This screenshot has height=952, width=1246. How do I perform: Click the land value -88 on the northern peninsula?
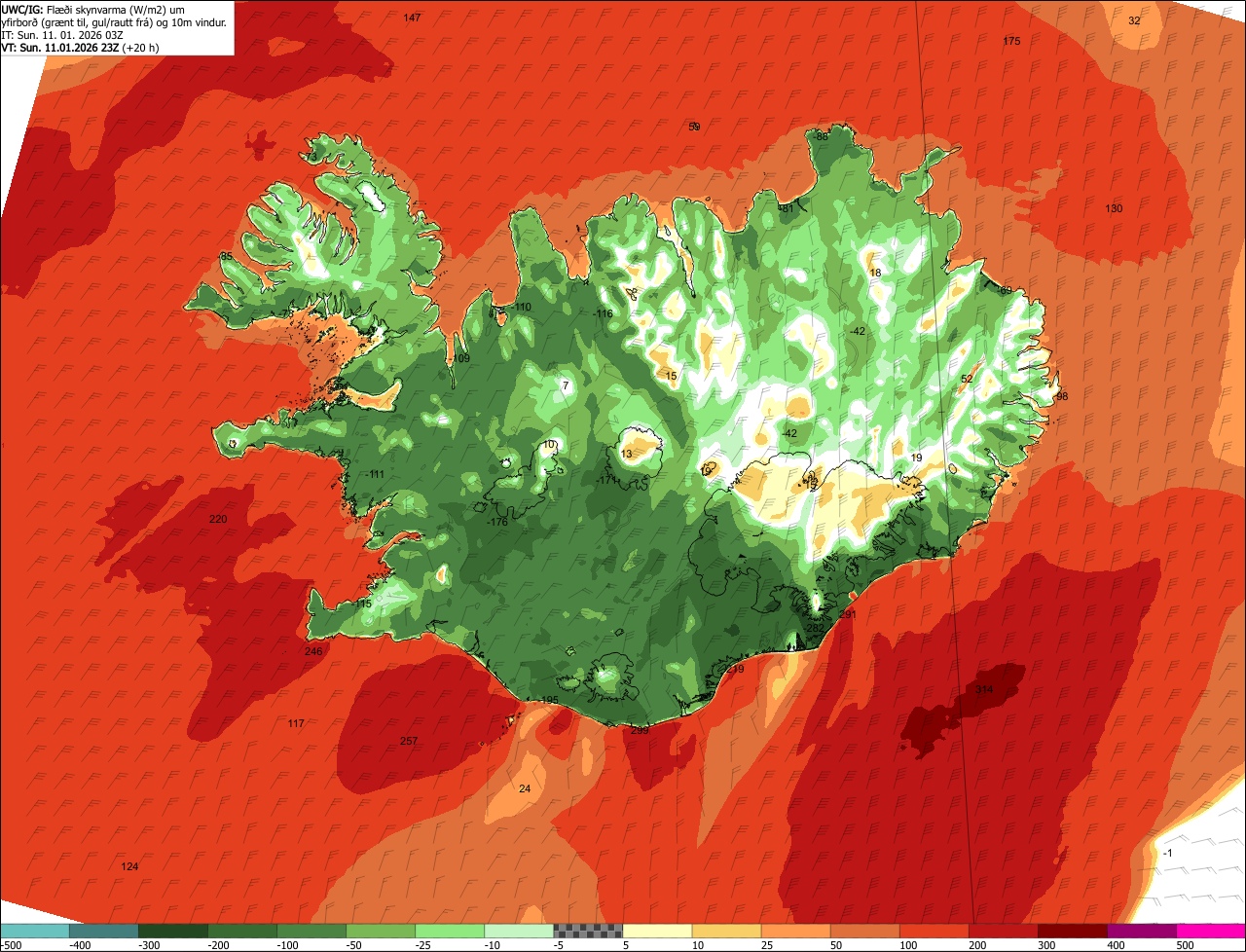(821, 137)
